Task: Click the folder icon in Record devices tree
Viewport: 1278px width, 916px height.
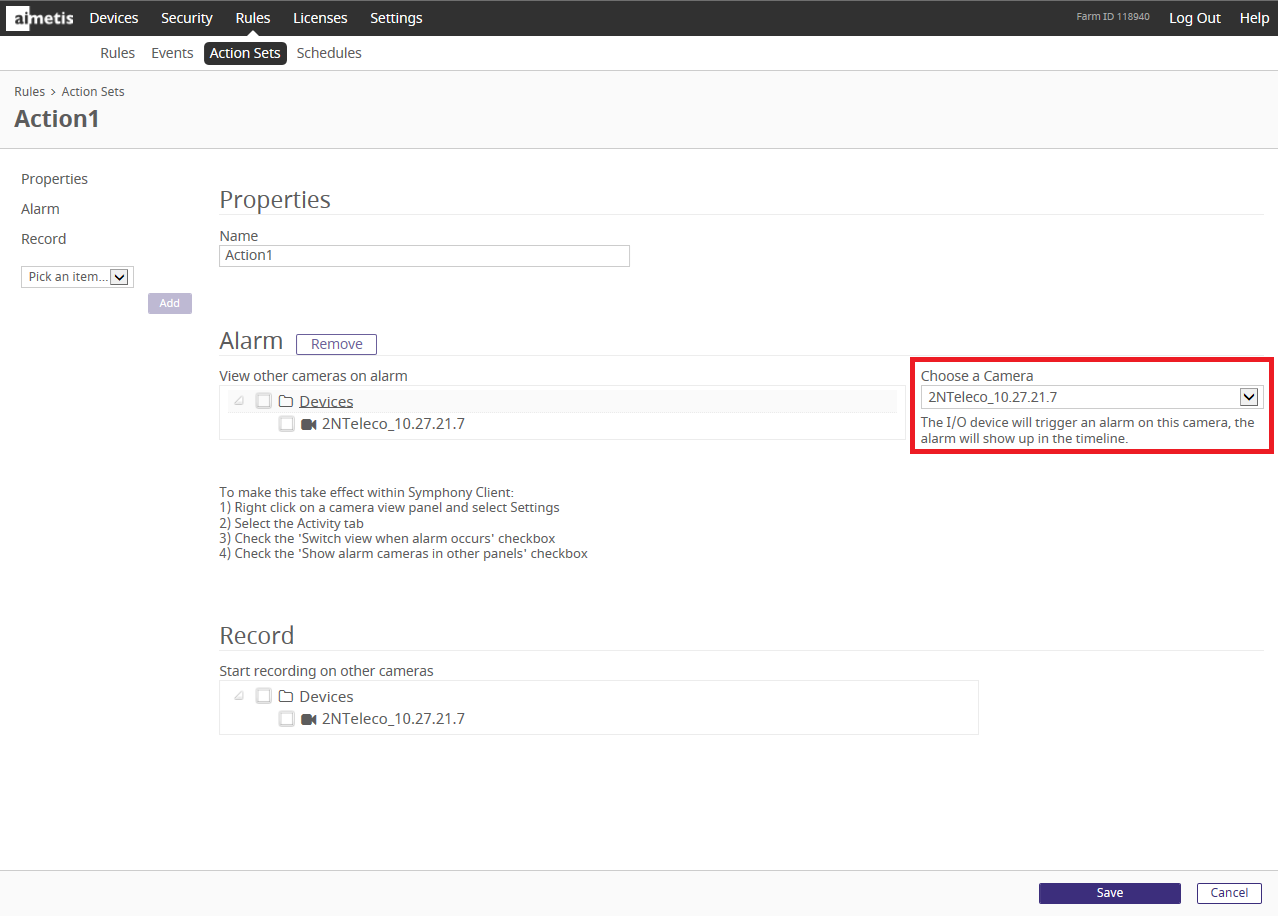Action: [x=286, y=697]
